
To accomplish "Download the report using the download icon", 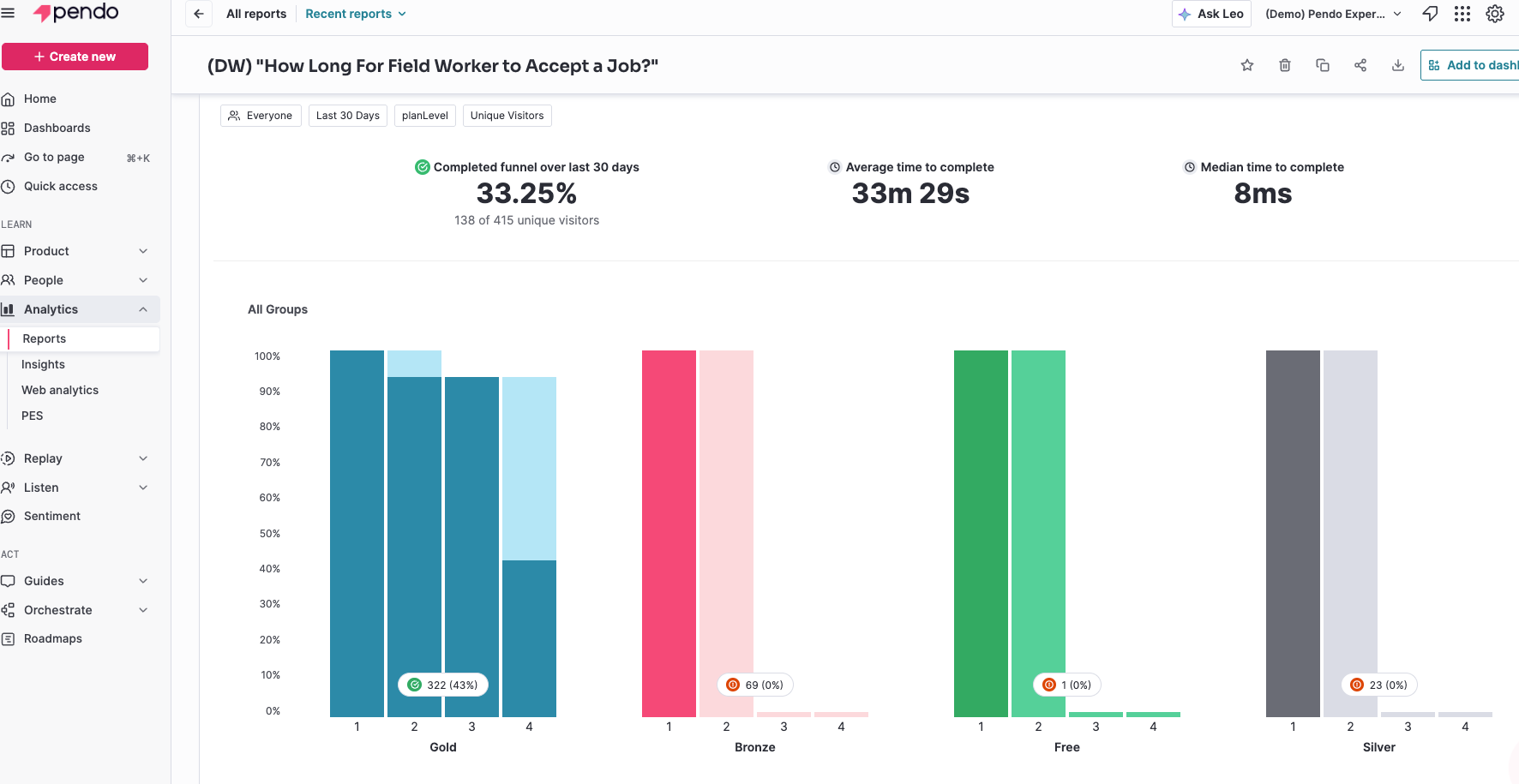I will [x=1398, y=65].
